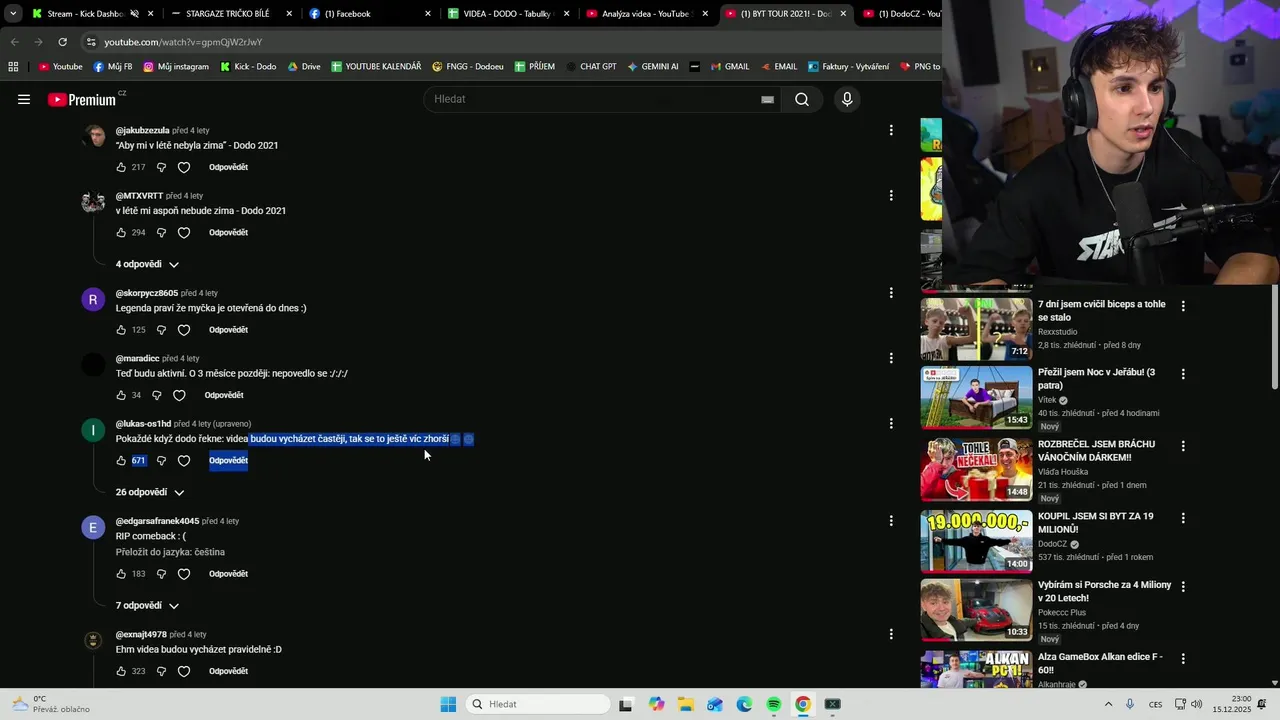Open Chrome tab search dropdown arrow
The height and width of the screenshot is (720, 1280).
(x=11, y=14)
